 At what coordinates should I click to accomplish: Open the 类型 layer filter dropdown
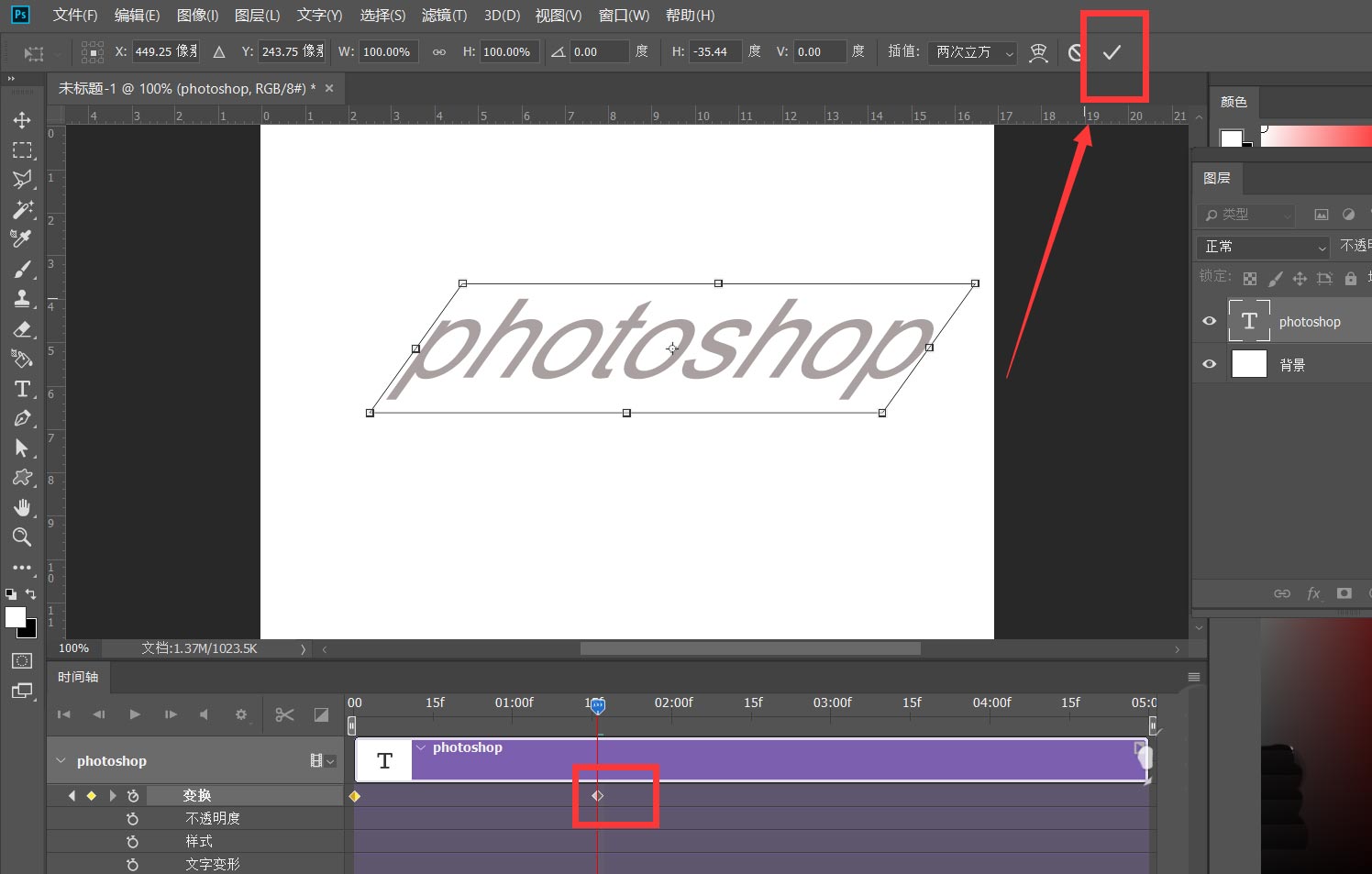pos(1245,215)
